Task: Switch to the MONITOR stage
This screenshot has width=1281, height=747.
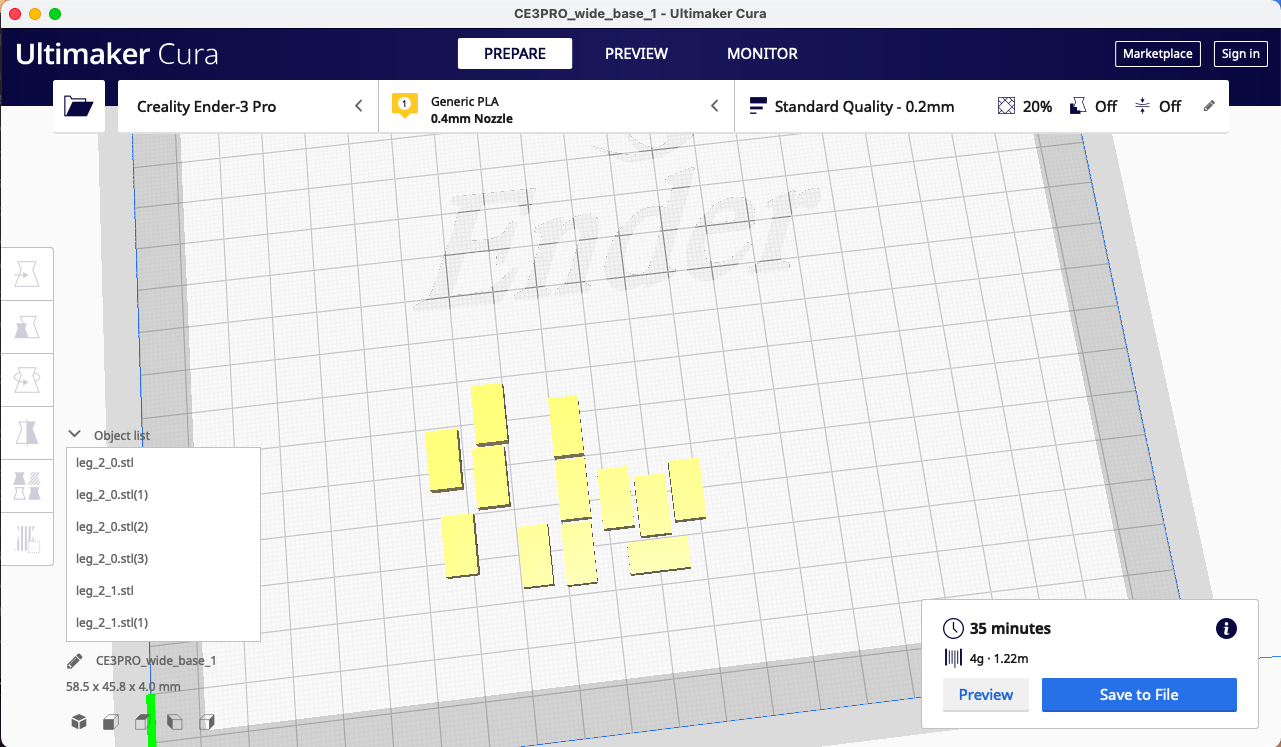Action: point(762,54)
